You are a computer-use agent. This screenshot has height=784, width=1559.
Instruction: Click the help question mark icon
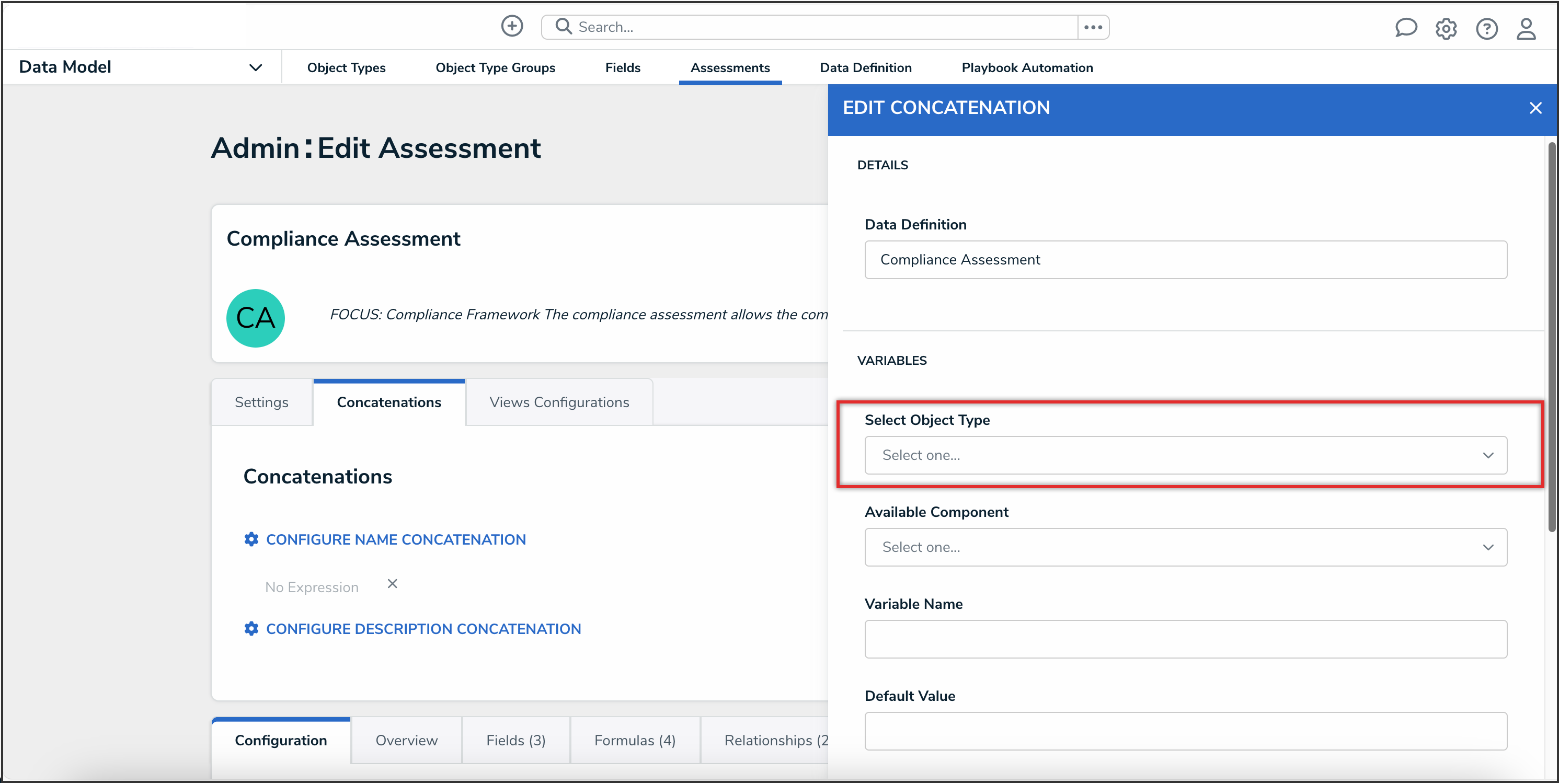point(1486,28)
